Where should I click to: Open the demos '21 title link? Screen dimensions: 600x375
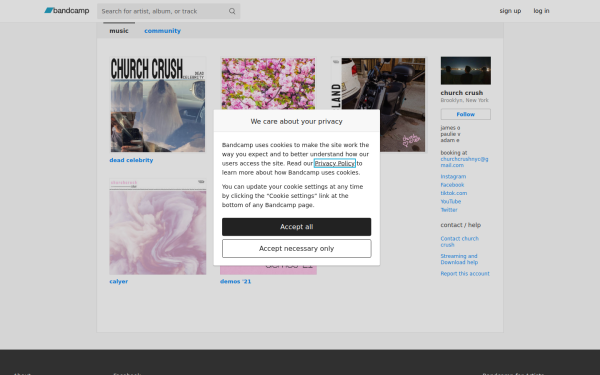click(235, 281)
